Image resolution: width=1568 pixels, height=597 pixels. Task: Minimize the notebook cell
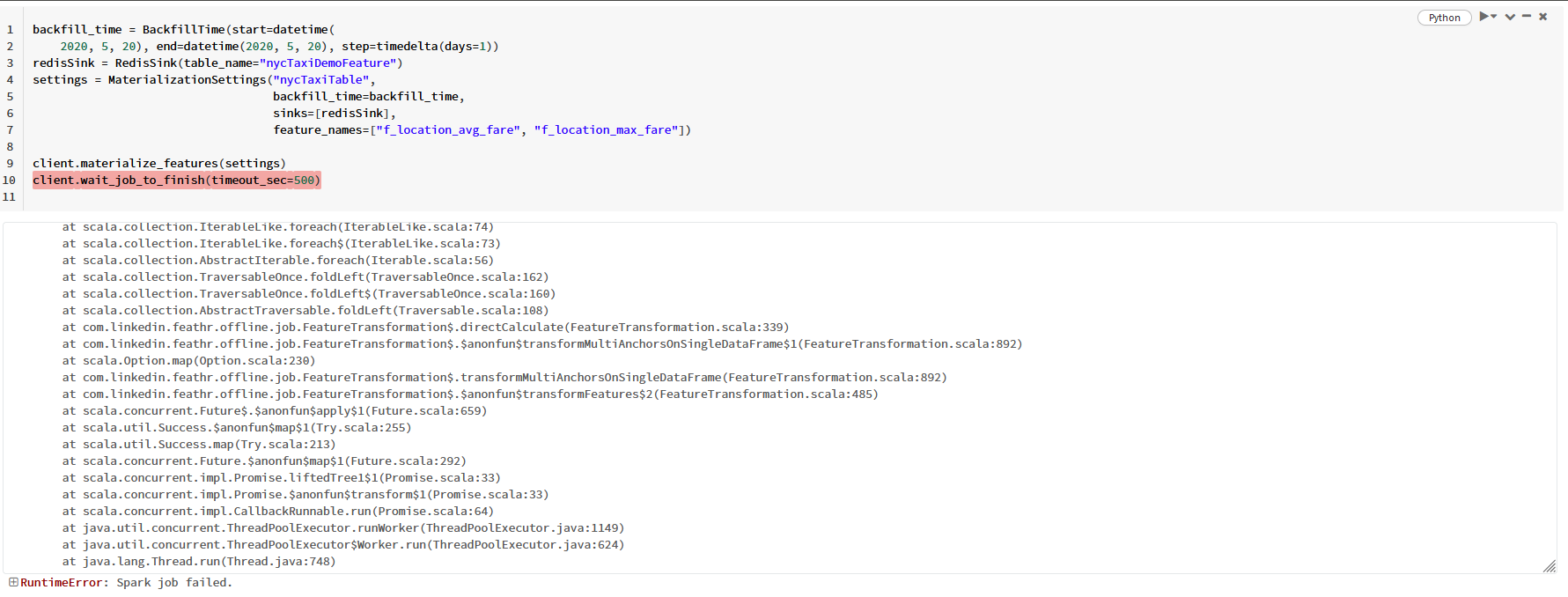[1527, 17]
